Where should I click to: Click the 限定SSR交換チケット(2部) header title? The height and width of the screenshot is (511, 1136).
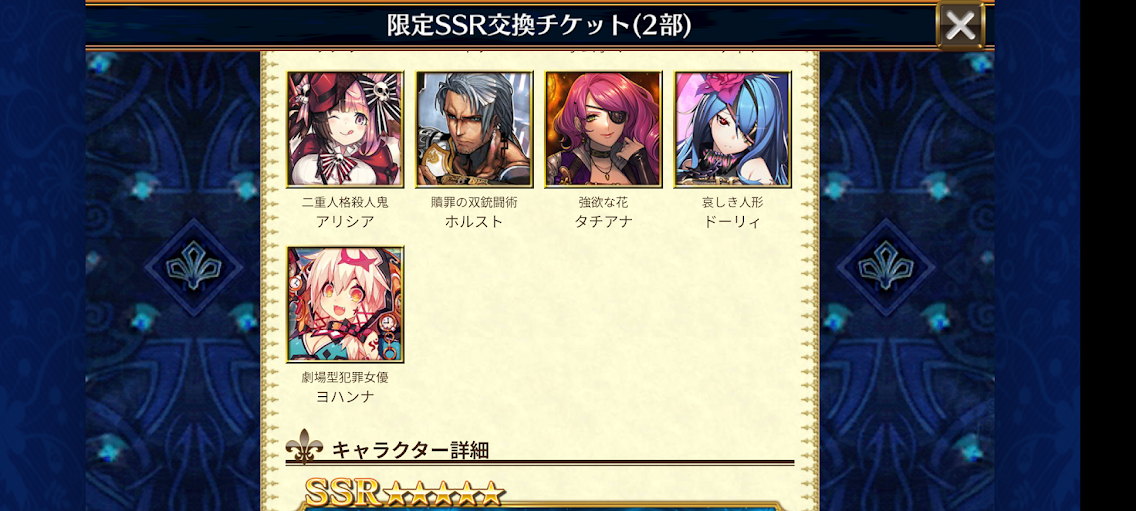click(539, 25)
